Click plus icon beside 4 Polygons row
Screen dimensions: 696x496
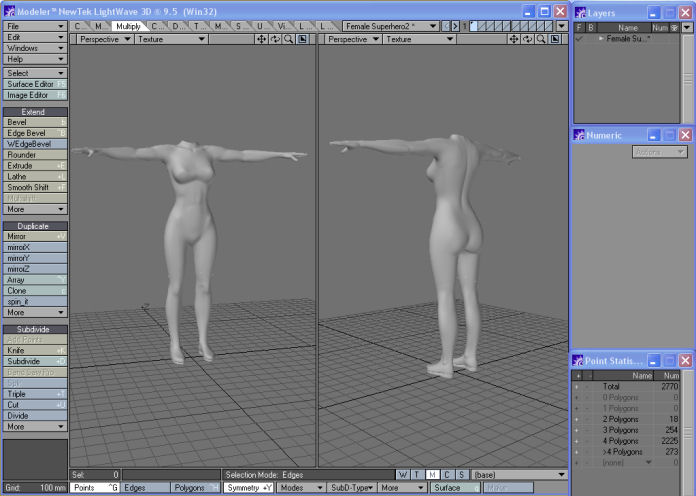[576, 440]
